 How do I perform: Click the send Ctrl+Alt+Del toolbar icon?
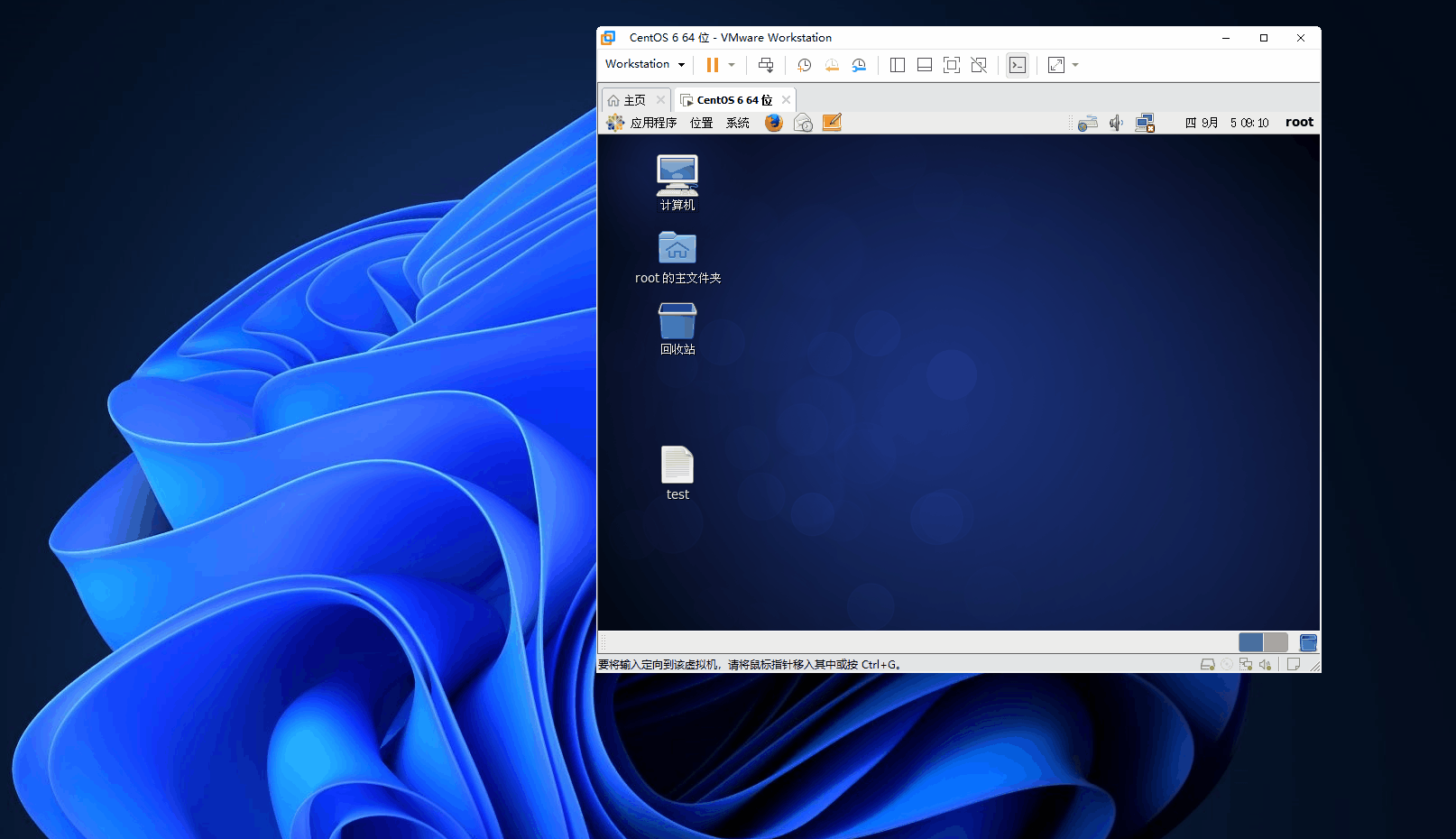coord(766,65)
